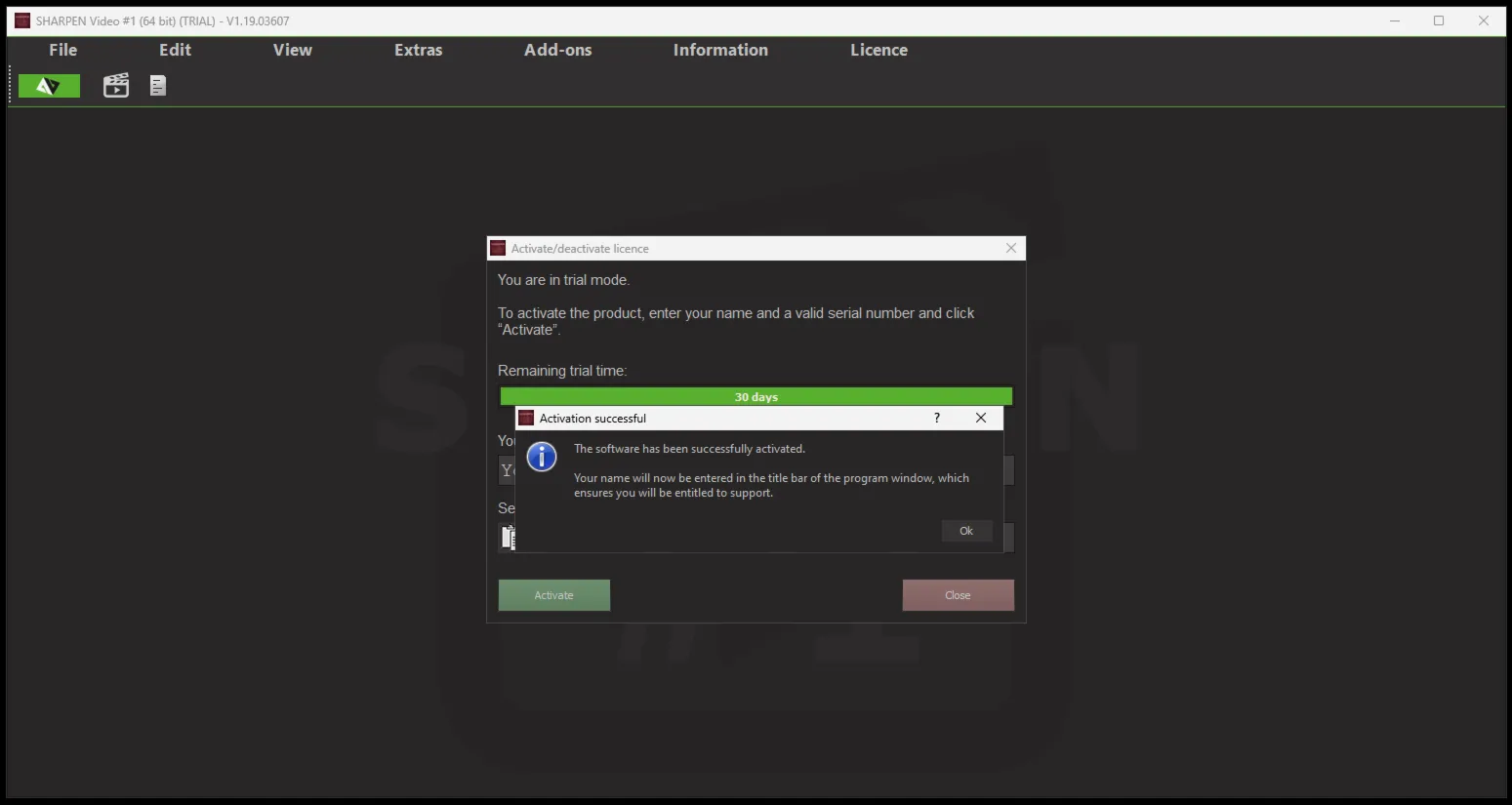Open the Information menu

point(720,50)
